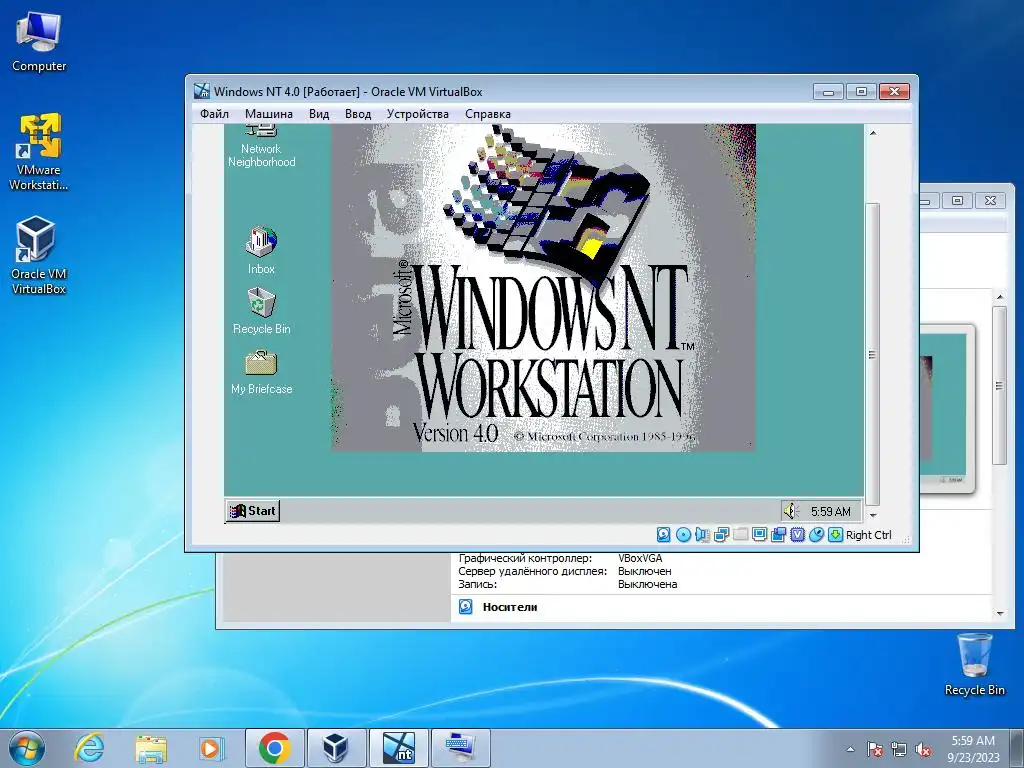Select the My Briefcase icon

(x=261, y=372)
